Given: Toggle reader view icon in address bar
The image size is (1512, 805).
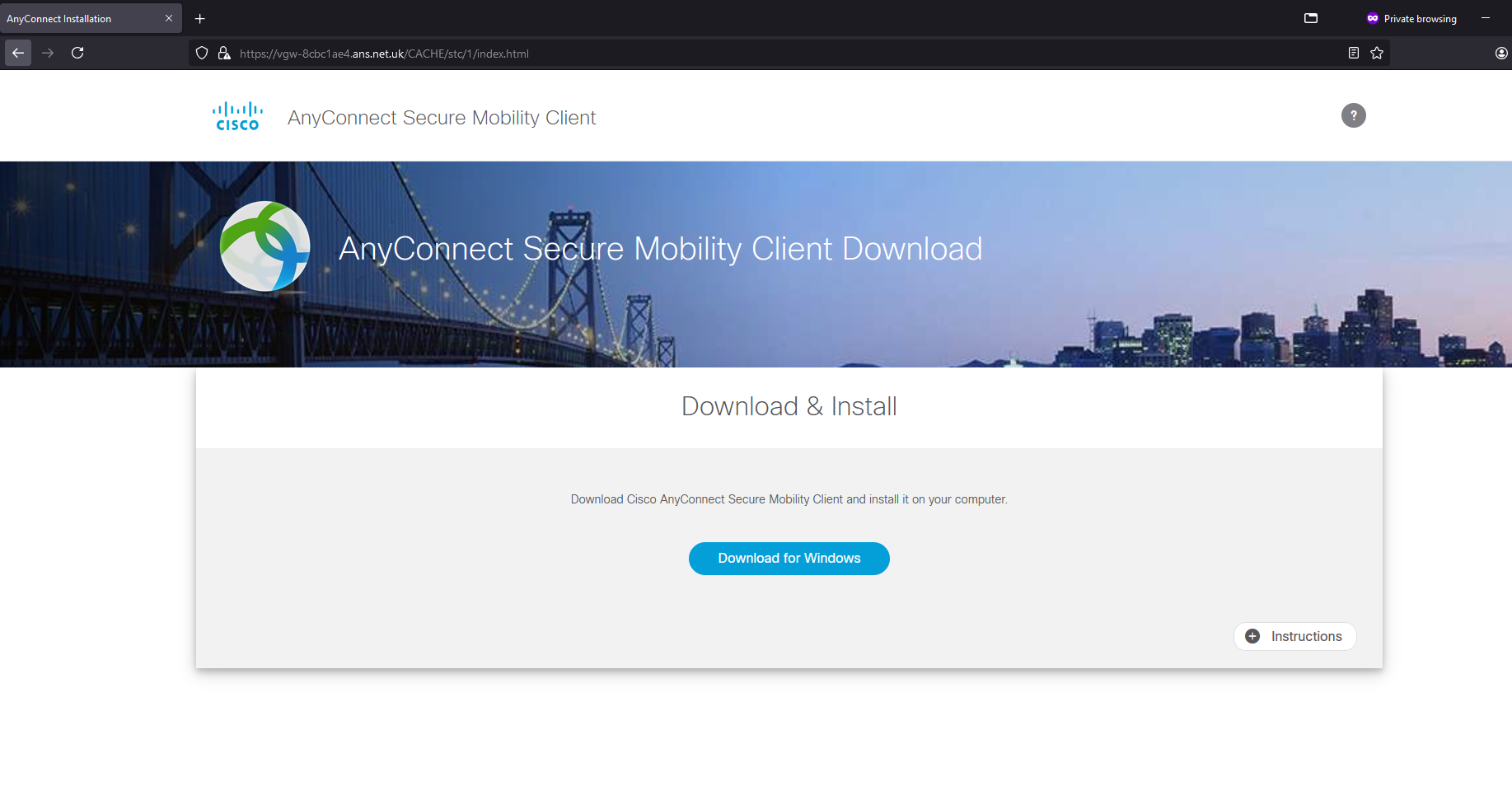Looking at the screenshot, I should 1354,54.
